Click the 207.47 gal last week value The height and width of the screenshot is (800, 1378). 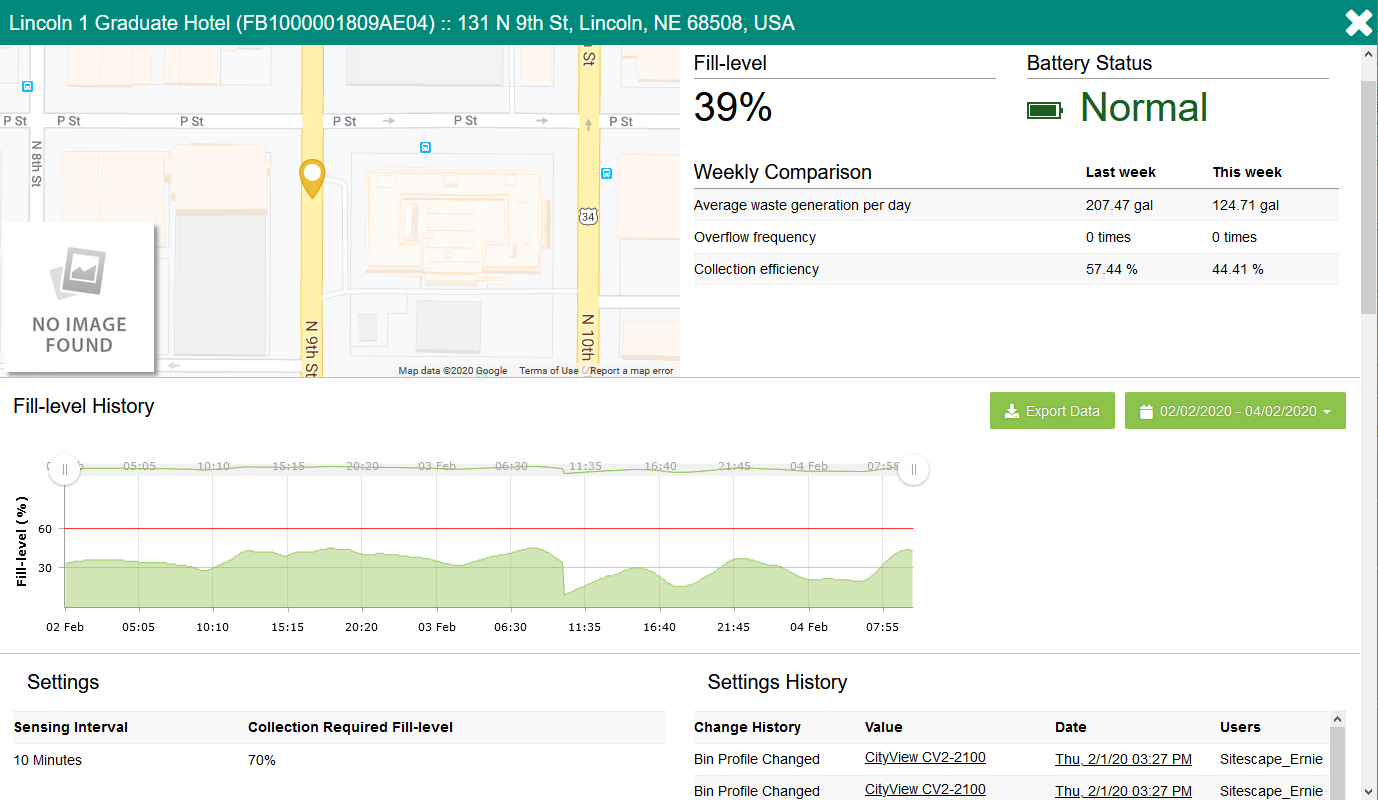pyautogui.click(x=1120, y=205)
